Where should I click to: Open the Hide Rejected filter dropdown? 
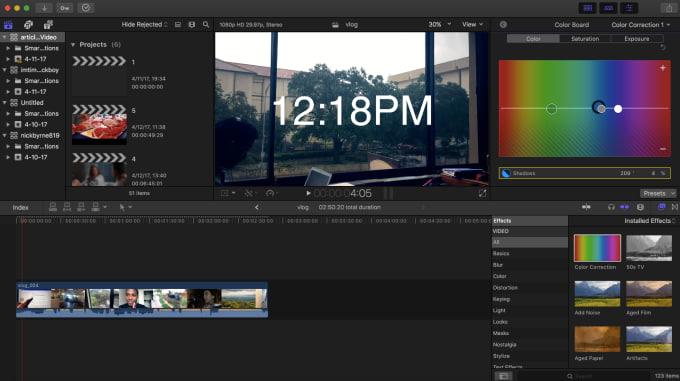[x=144, y=25]
